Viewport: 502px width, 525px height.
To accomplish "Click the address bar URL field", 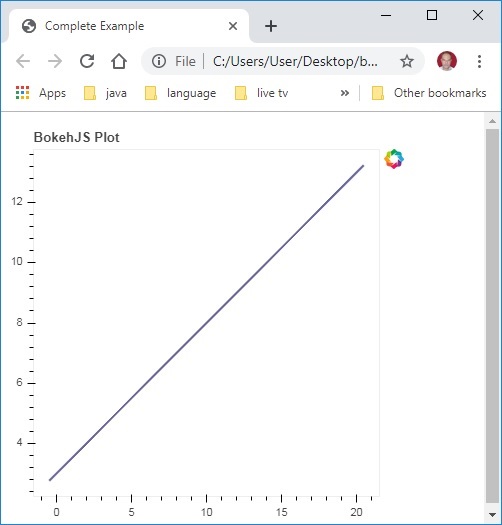I will (x=295, y=61).
